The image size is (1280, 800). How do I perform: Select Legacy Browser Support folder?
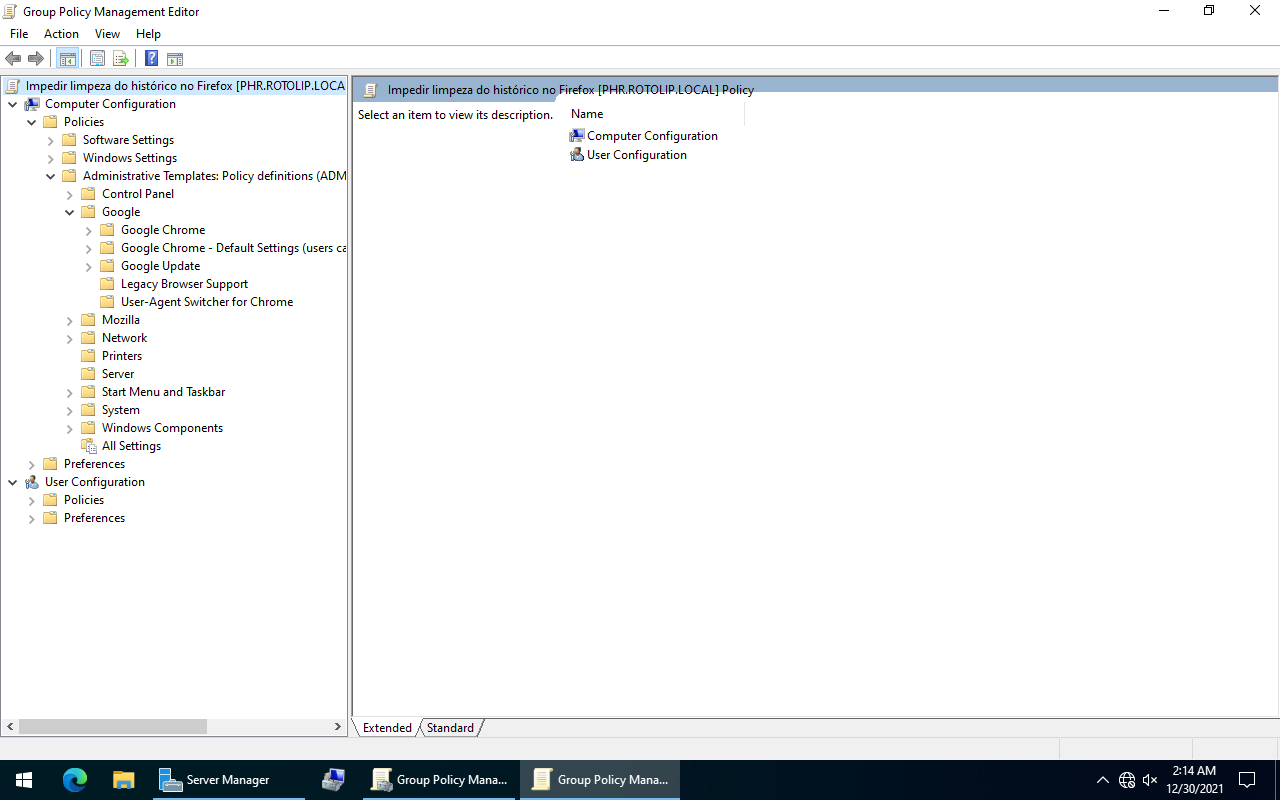click(x=184, y=284)
